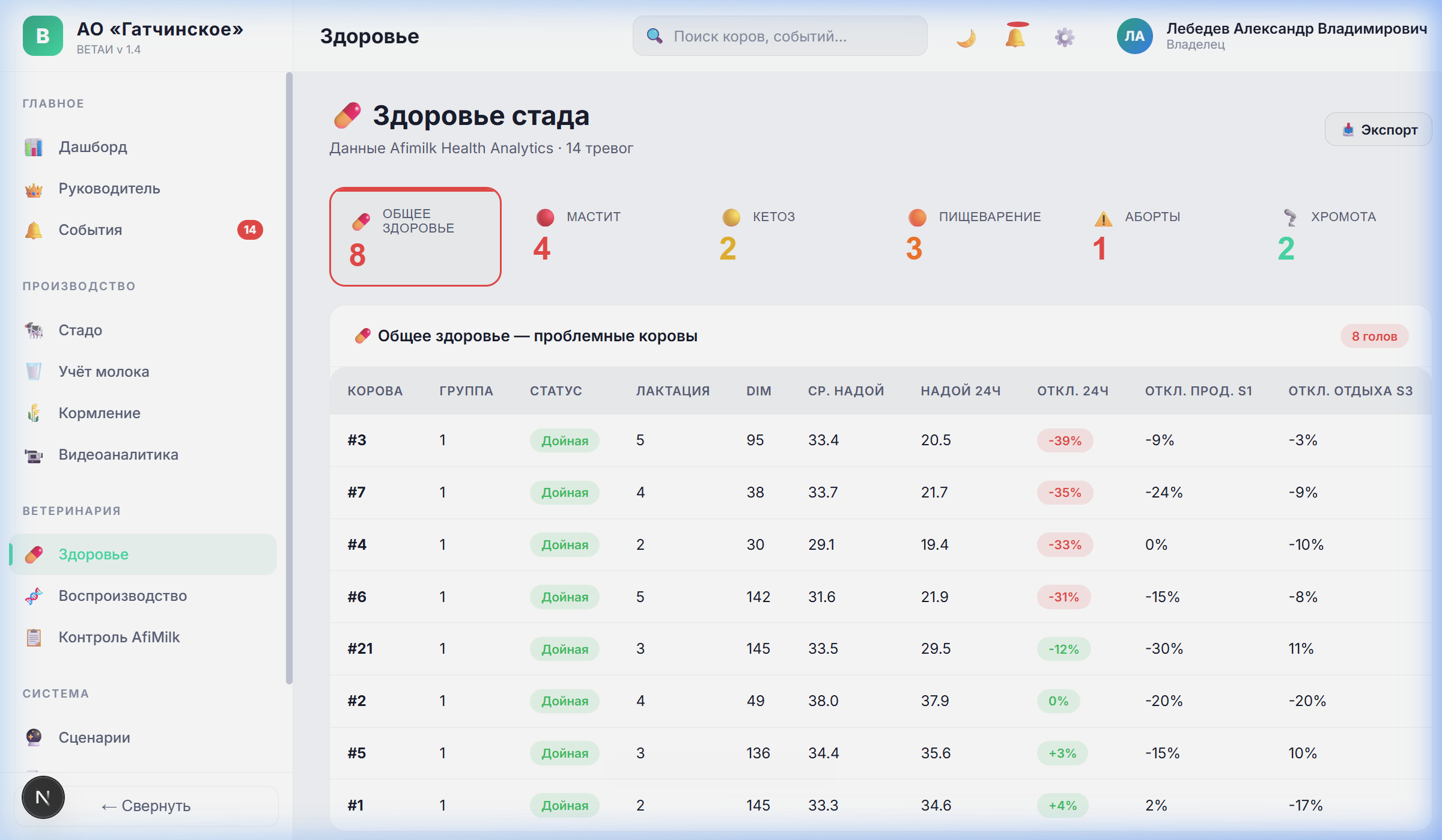This screenshot has width=1442, height=840.
Task: Open Видеоаналитика camera item
Action: [x=118, y=455]
